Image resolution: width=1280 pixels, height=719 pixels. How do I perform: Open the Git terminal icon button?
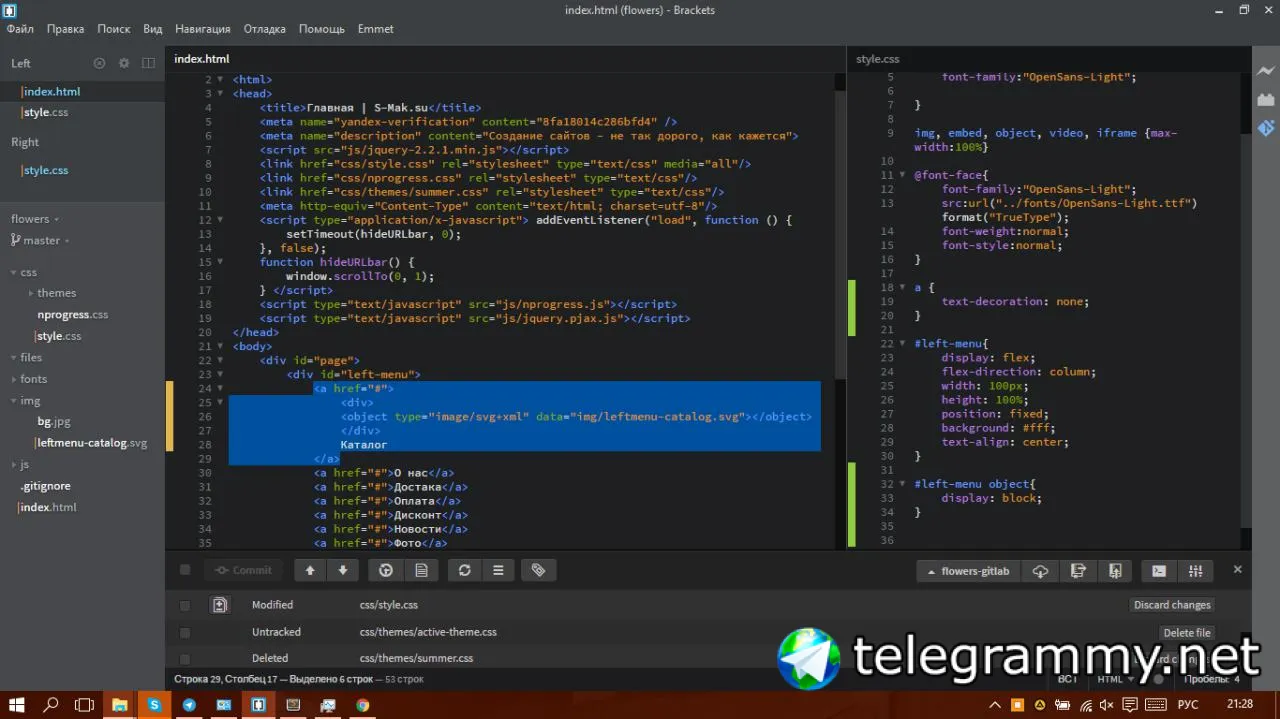(x=1158, y=571)
